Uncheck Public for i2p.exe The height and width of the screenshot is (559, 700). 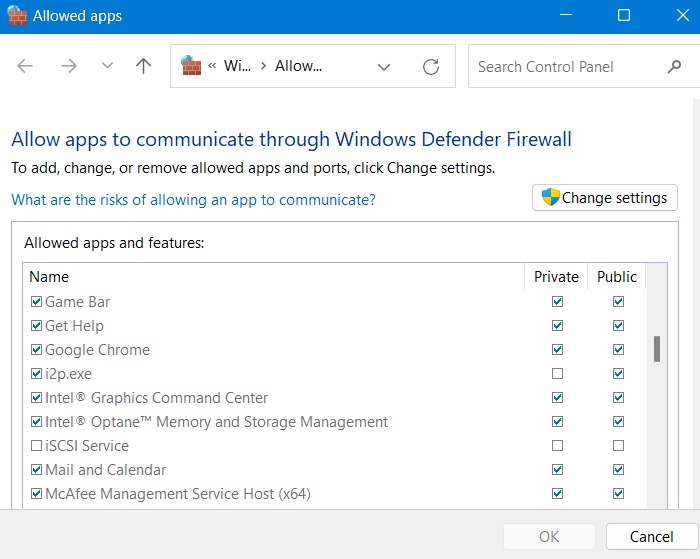(x=618, y=373)
